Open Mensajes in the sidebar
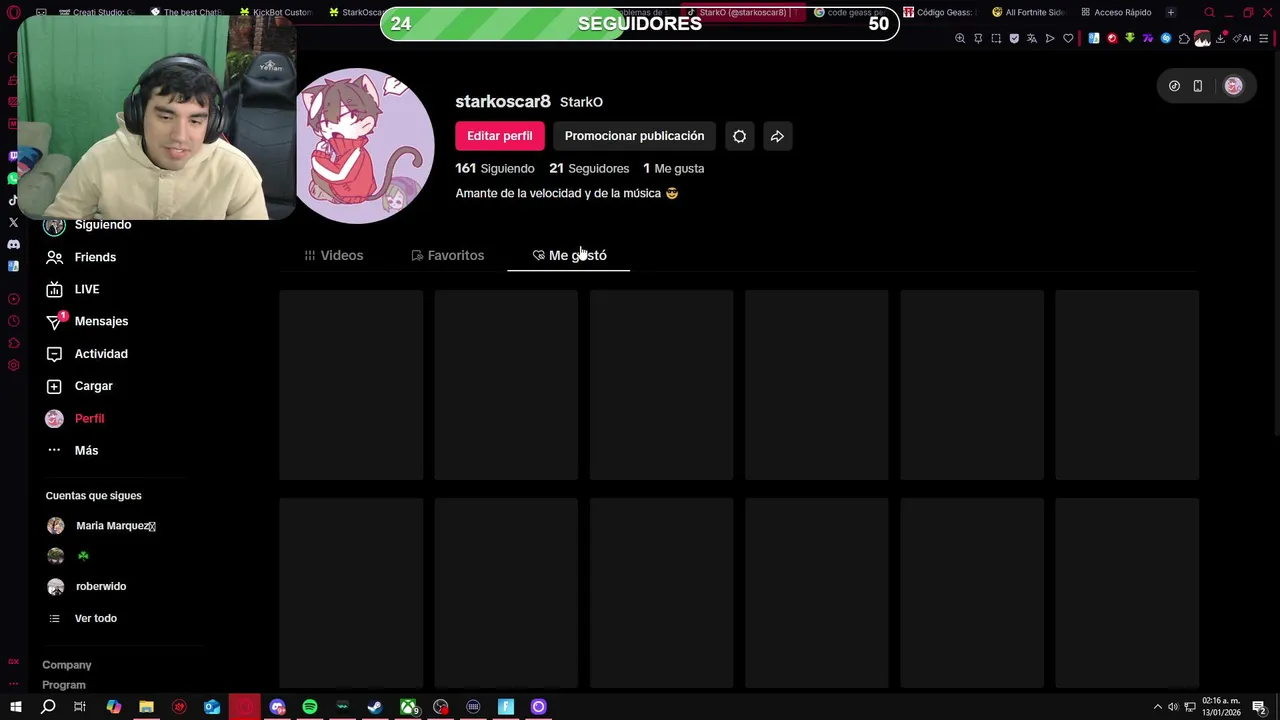The height and width of the screenshot is (720, 1280). click(87, 321)
